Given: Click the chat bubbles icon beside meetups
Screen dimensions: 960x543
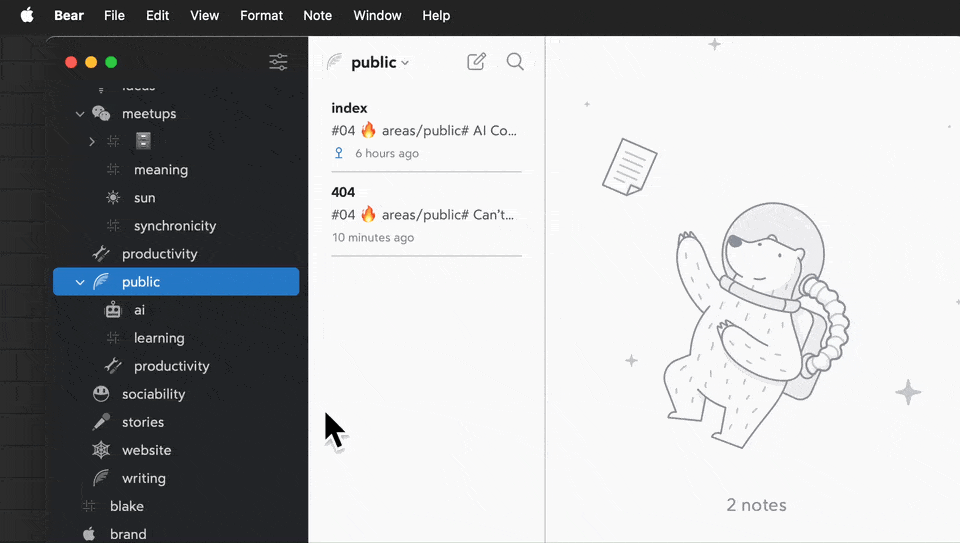Looking at the screenshot, I should [x=101, y=114].
